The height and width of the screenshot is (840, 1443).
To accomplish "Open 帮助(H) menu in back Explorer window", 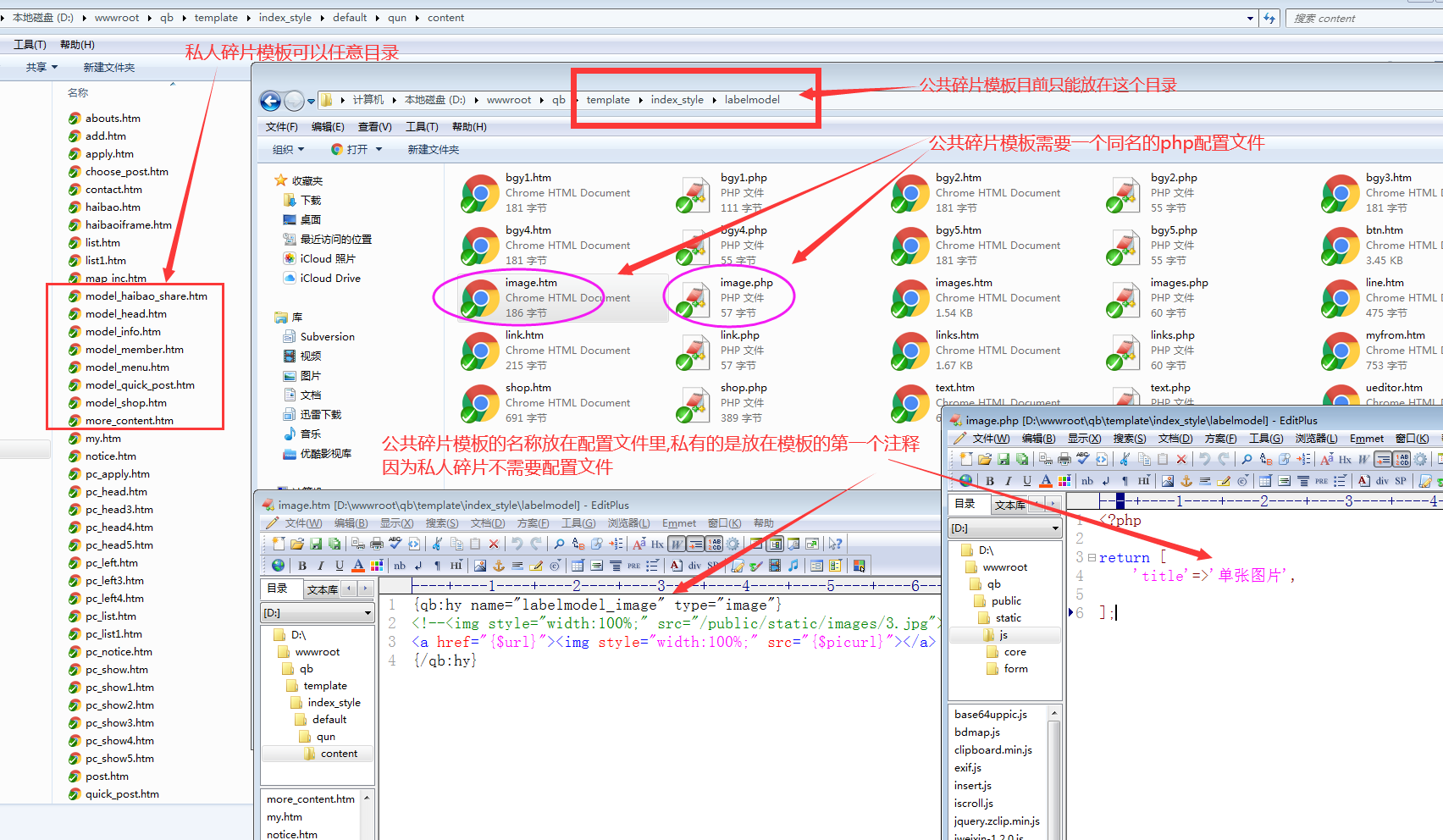I will pyautogui.click(x=77, y=45).
